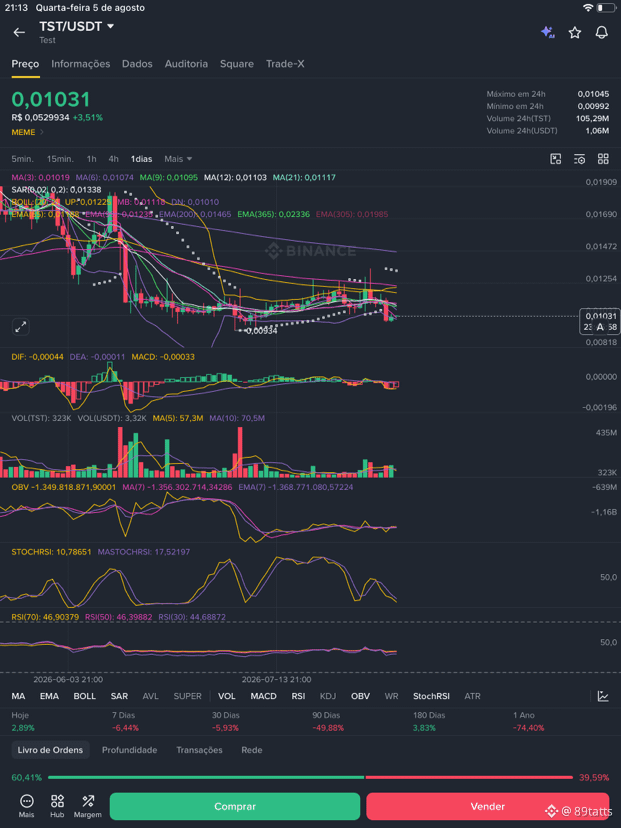Viewport: 621px width, 828px height.
Task: Open the Hub icon in the bottom bar
Action: (57, 806)
